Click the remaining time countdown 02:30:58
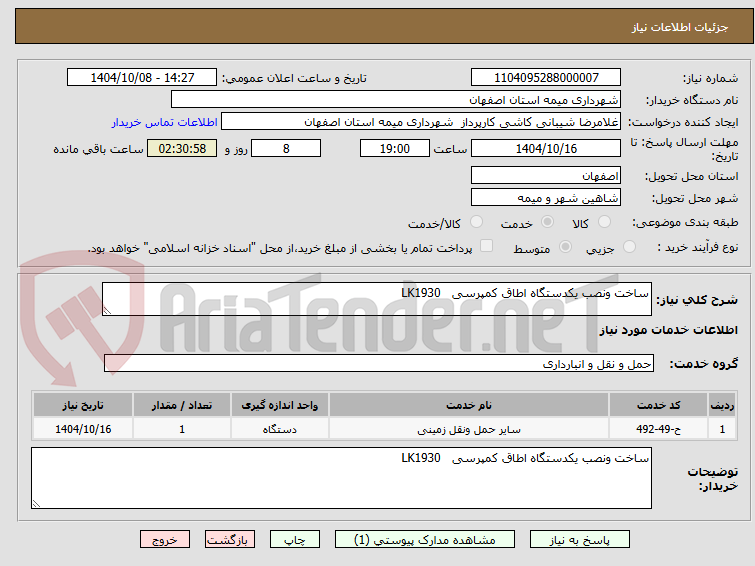This screenshot has height=566, width=755. coord(182,148)
